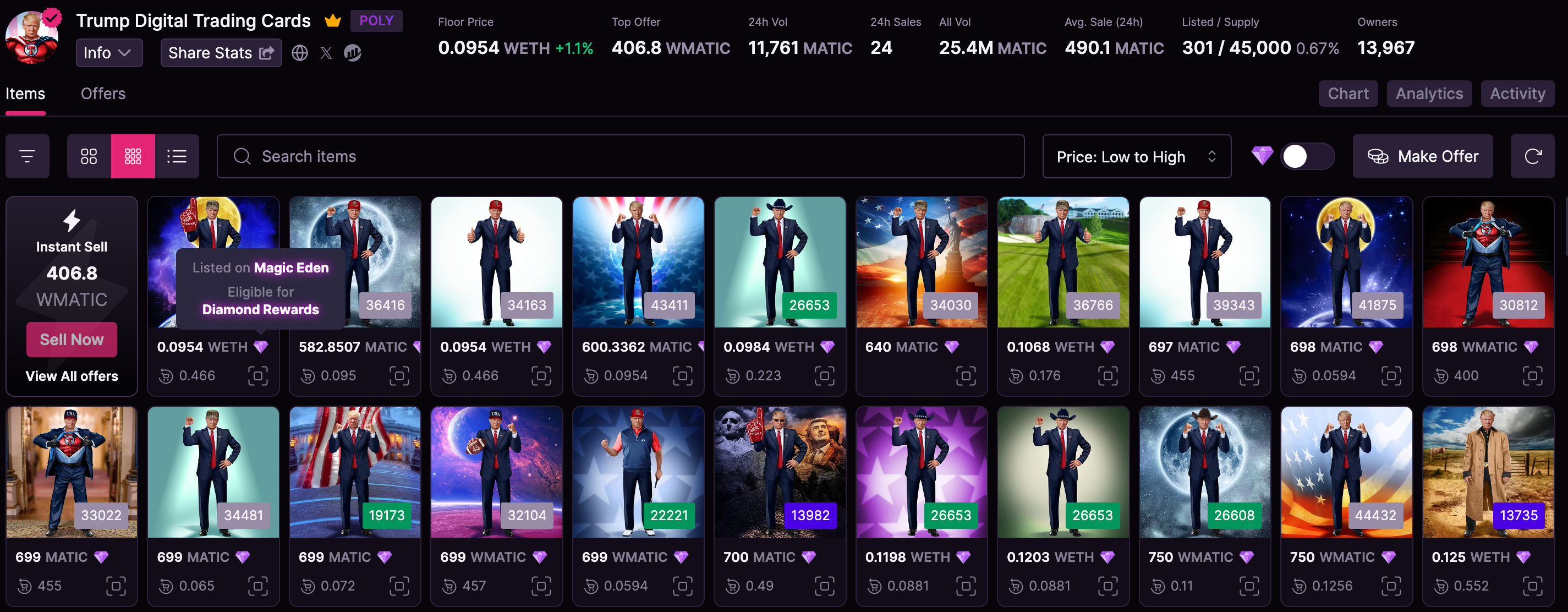Image resolution: width=1568 pixels, height=612 pixels.
Task: Click the View All offers link
Action: pyautogui.click(x=72, y=376)
